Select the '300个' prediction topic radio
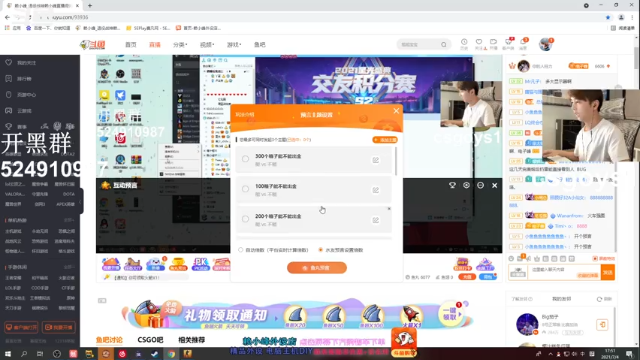Screen dimensions: 640x360 tap(245, 159)
